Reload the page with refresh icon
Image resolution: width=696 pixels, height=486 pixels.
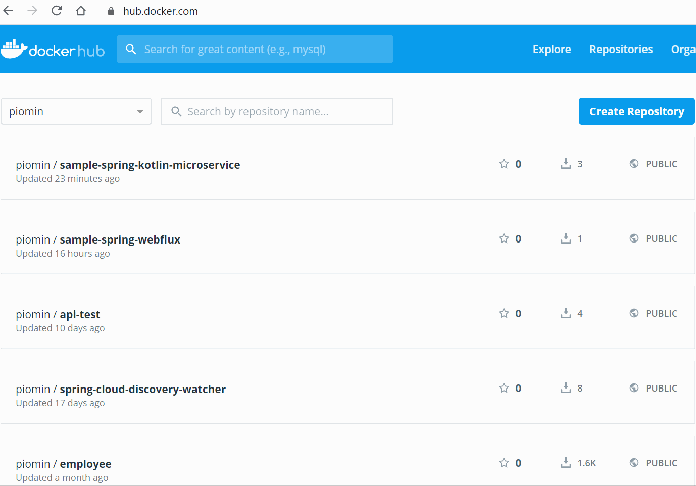coord(57,11)
